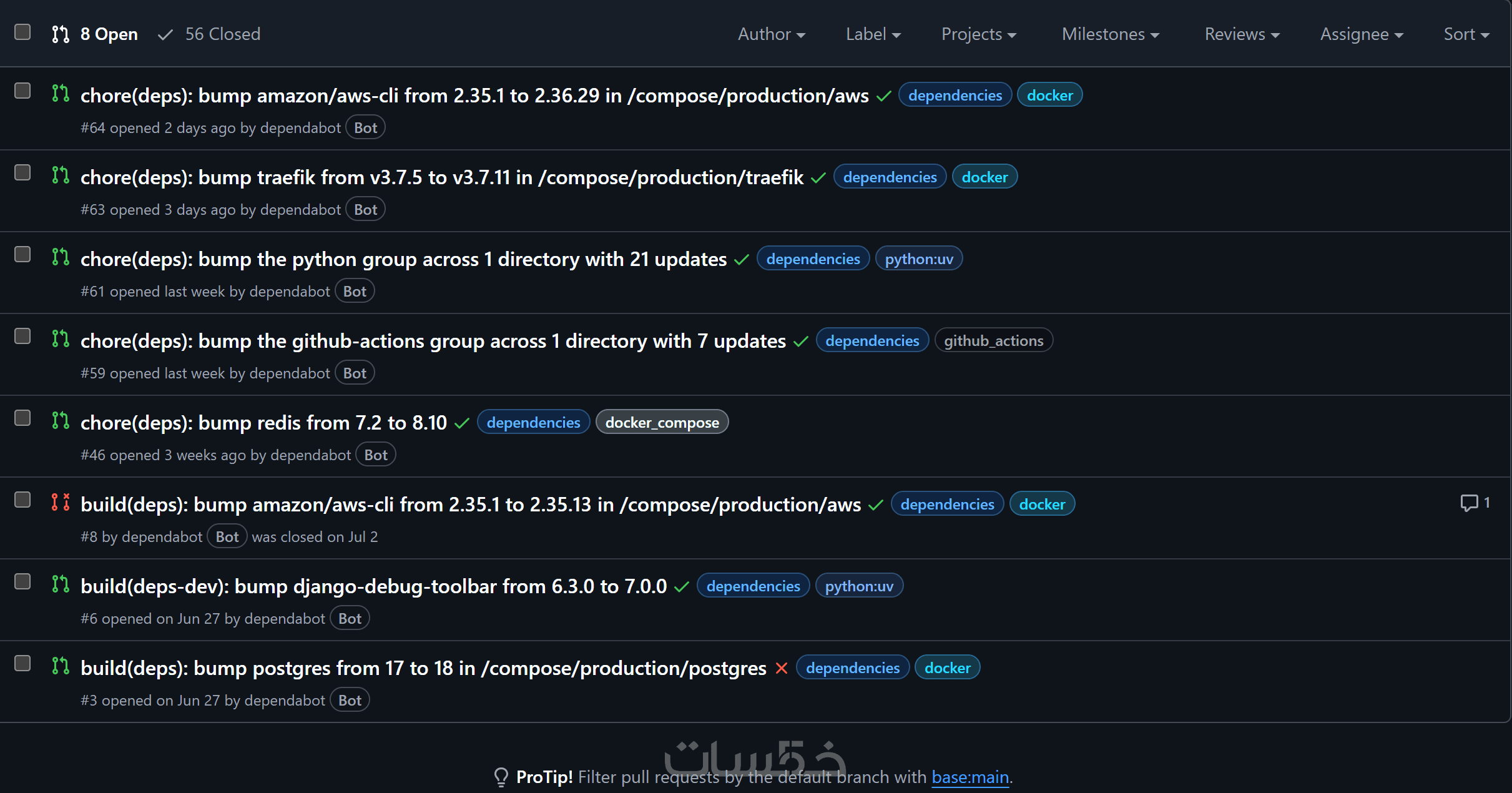Click the open PR icon for django-debug-toolbar
This screenshot has width=1512, height=793.
click(61, 584)
